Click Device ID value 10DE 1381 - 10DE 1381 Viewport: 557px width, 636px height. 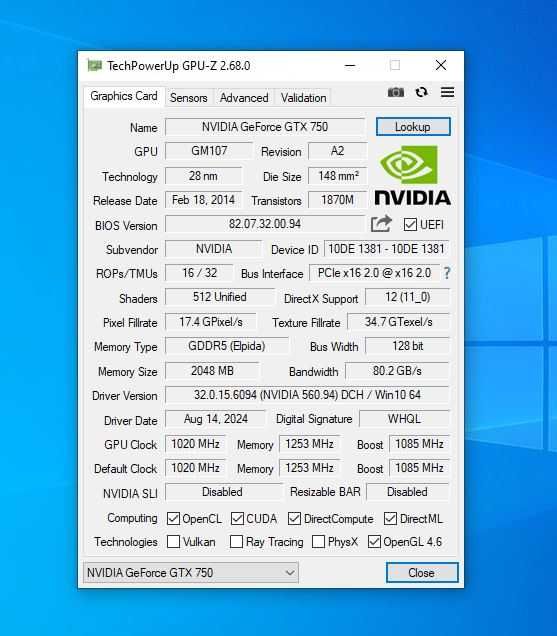387,249
